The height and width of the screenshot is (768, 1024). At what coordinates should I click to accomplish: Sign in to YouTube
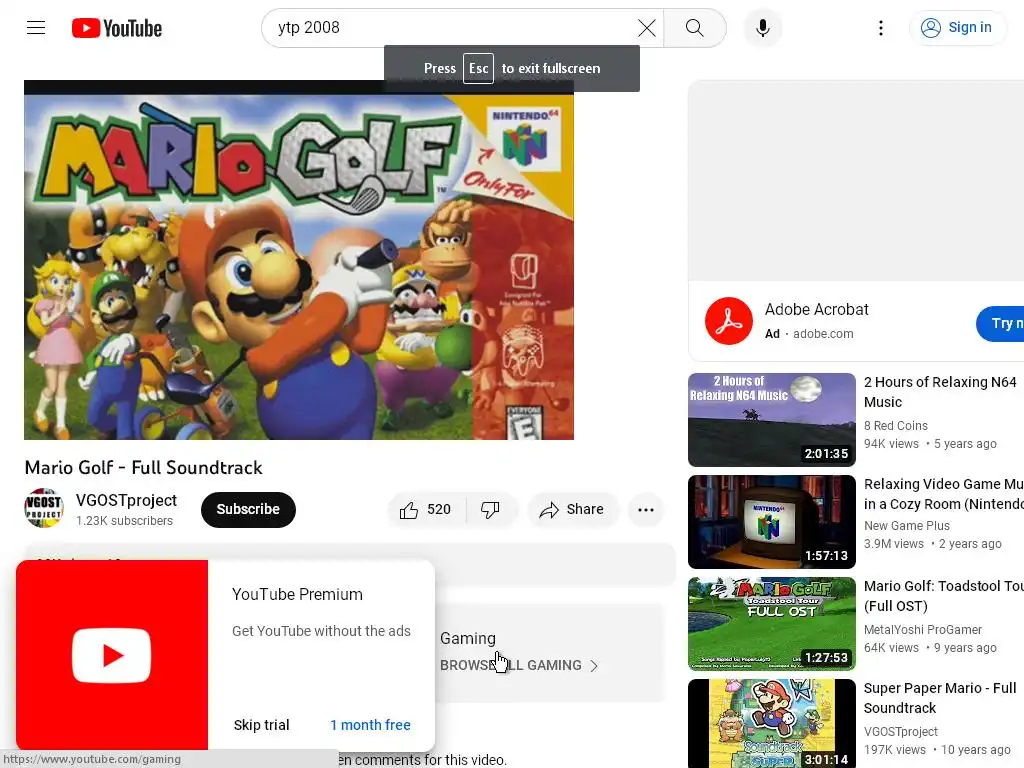click(x=958, y=28)
